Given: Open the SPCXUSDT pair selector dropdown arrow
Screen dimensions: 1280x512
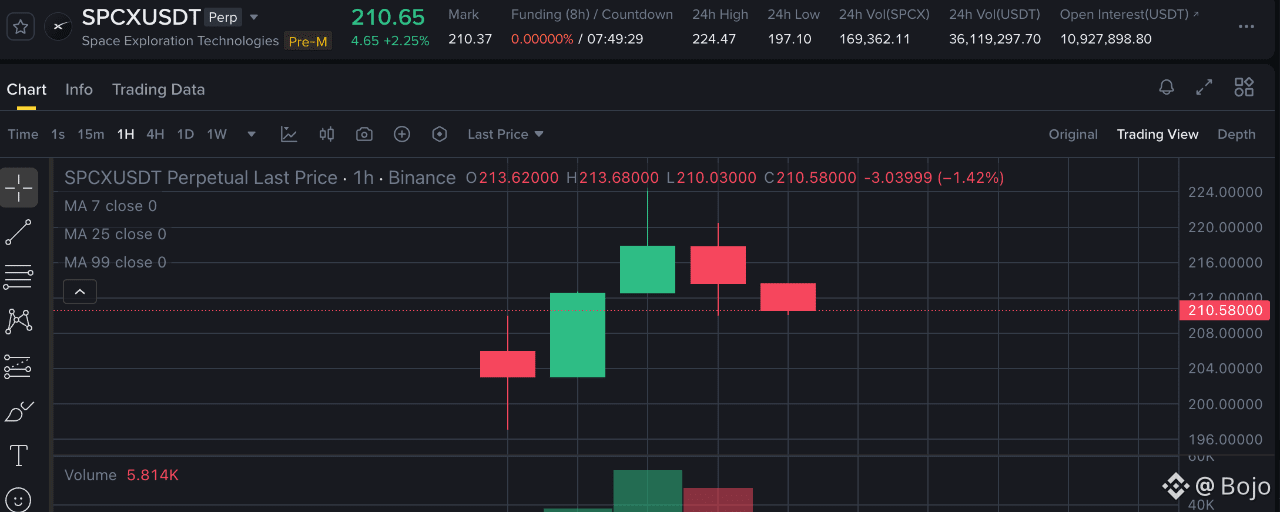Looking at the screenshot, I should (254, 17).
